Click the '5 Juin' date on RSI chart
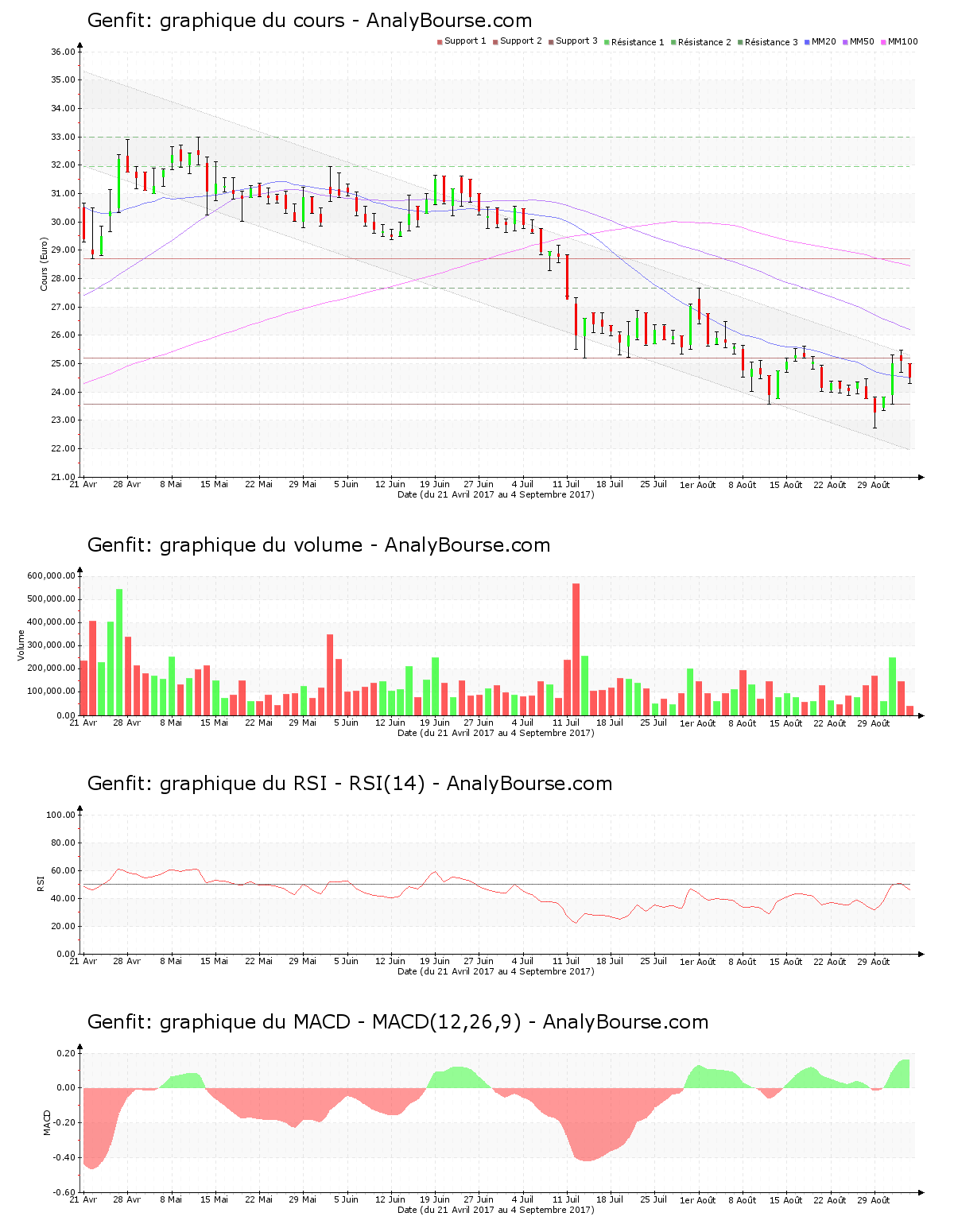The height and width of the screenshot is (1232, 954). (346, 961)
